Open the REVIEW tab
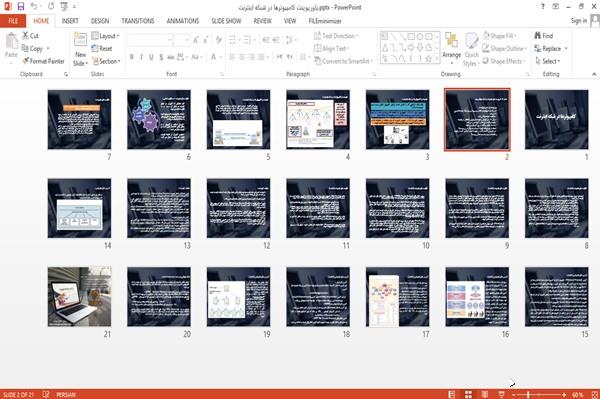This screenshot has width=600, height=399. coord(262,21)
